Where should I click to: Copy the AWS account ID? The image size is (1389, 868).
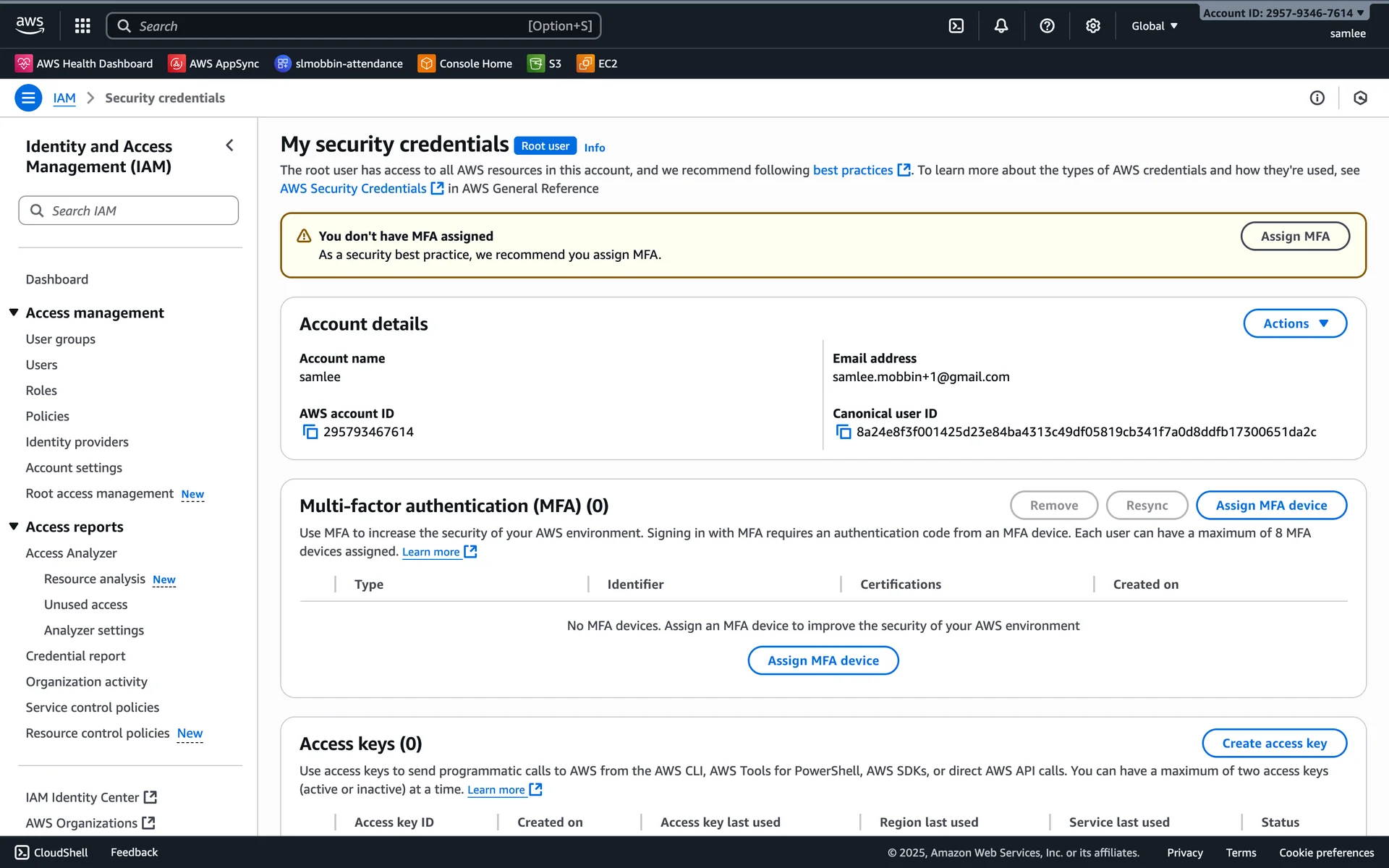[310, 432]
